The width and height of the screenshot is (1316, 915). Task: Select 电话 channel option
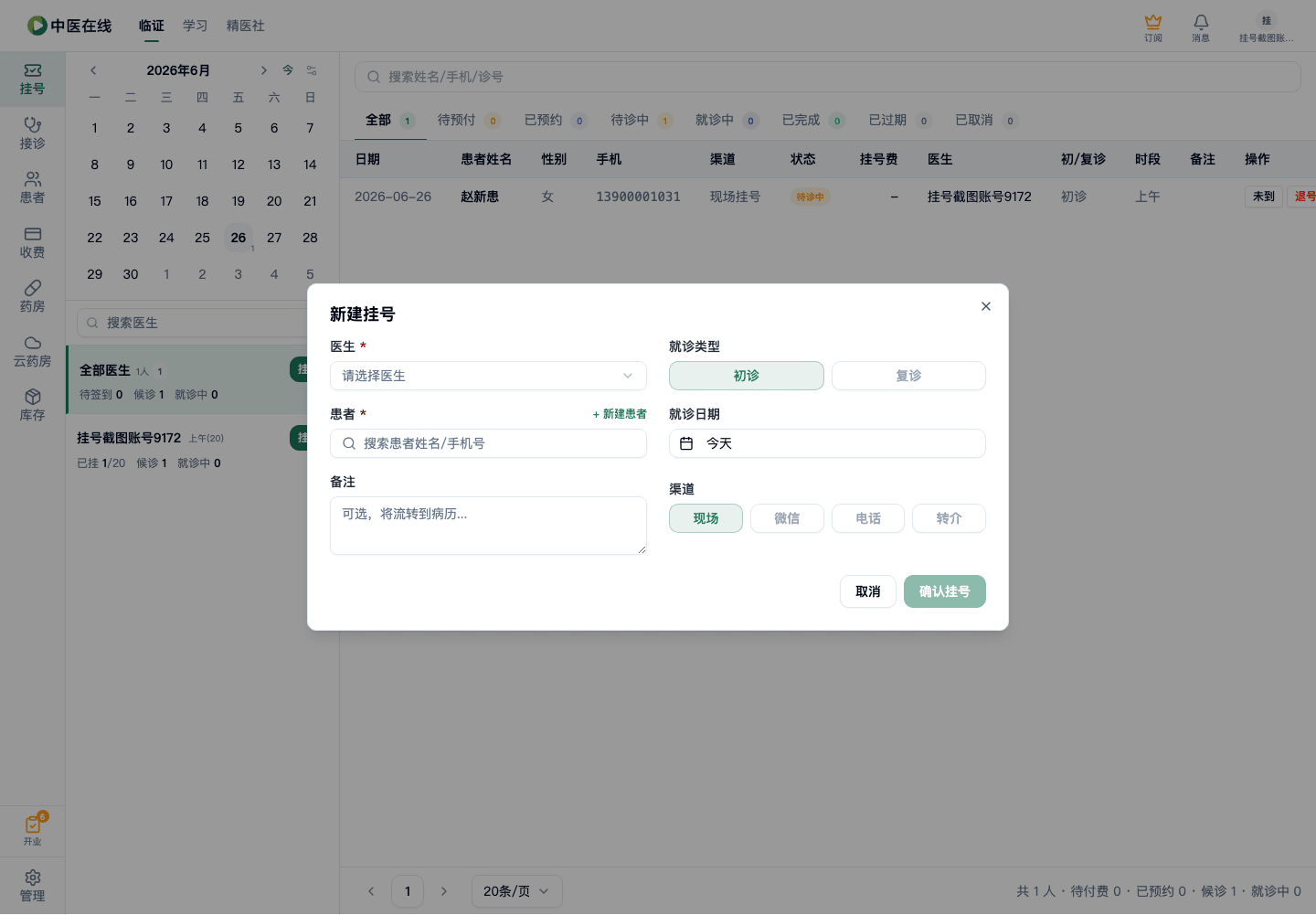[x=868, y=518]
